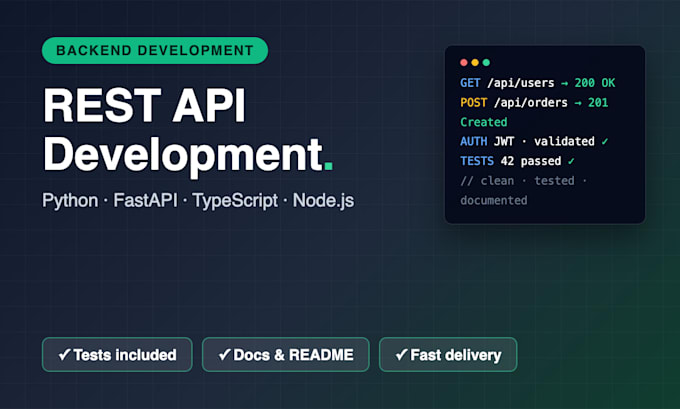The width and height of the screenshot is (680, 409).
Task: Click checkmark icon beside Docs & README
Action: tap(224, 355)
